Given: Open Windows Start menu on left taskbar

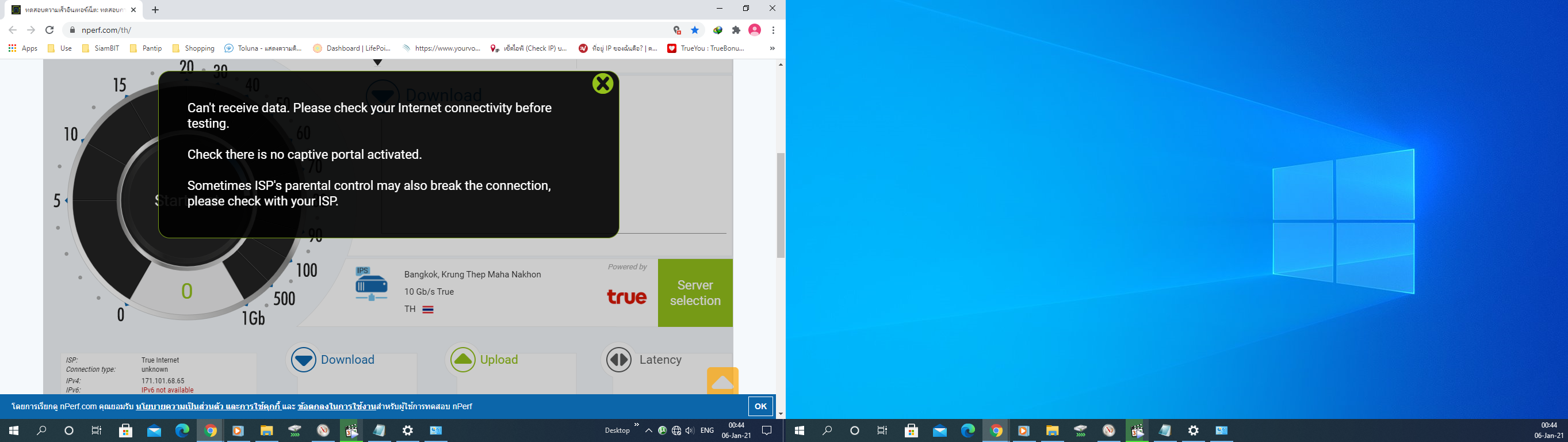Looking at the screenshot, I should 13,430.
